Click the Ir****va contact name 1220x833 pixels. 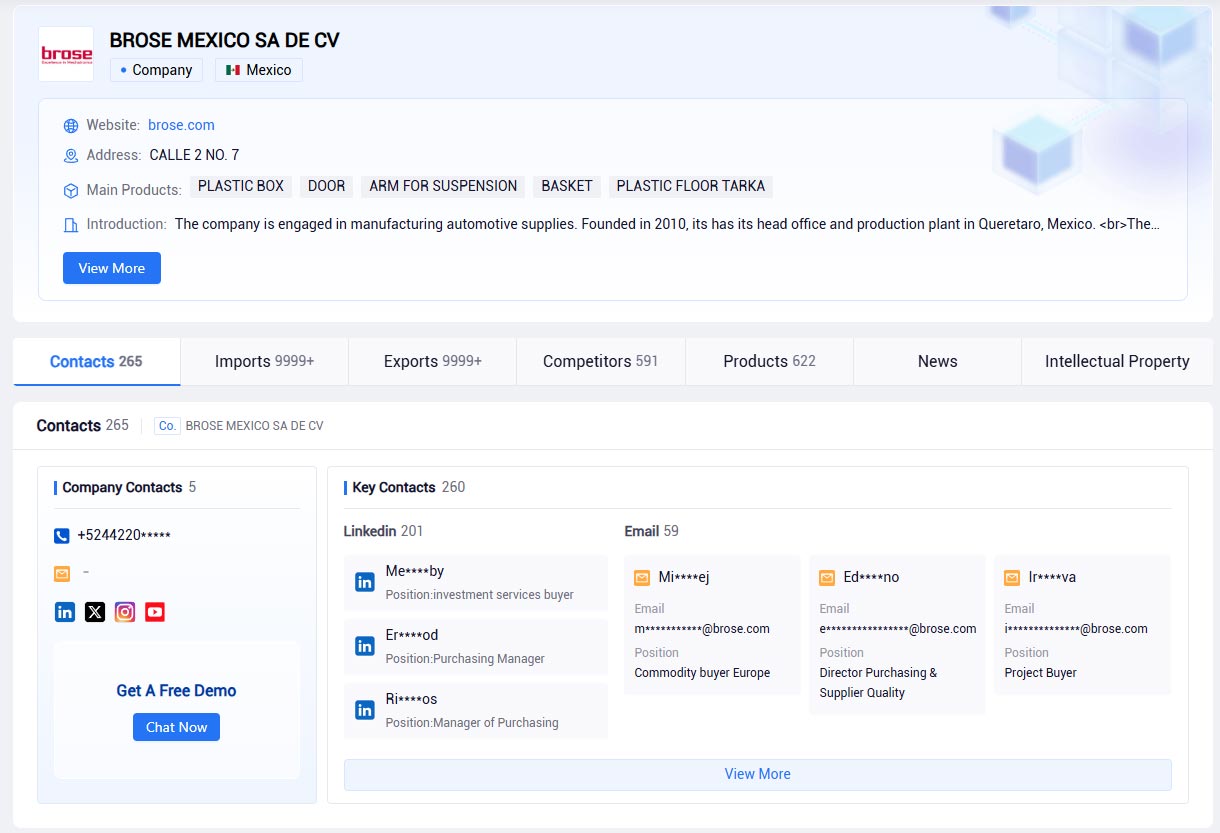[x=1052, y=577]
